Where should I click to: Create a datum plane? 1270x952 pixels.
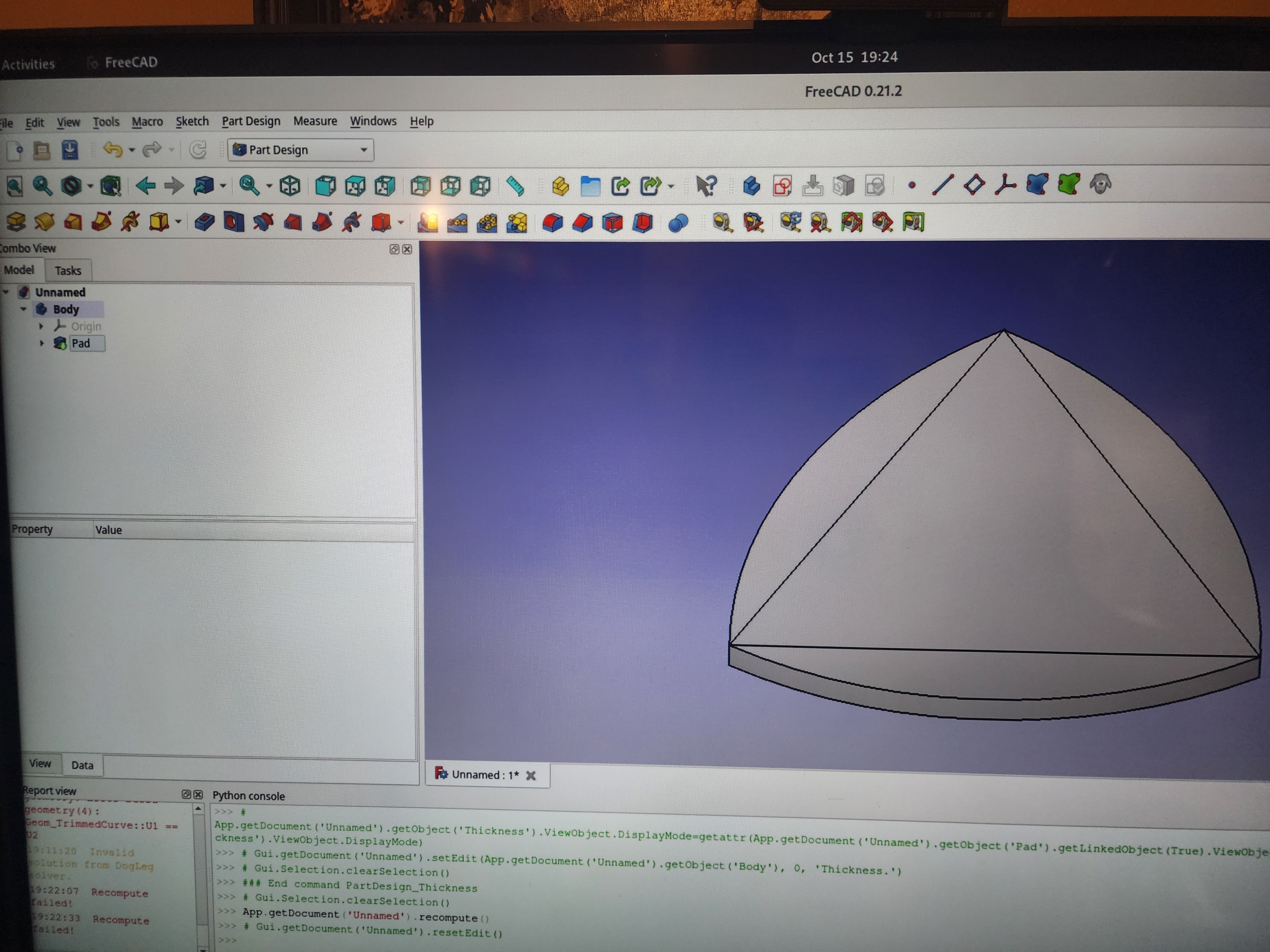(974, 185)
